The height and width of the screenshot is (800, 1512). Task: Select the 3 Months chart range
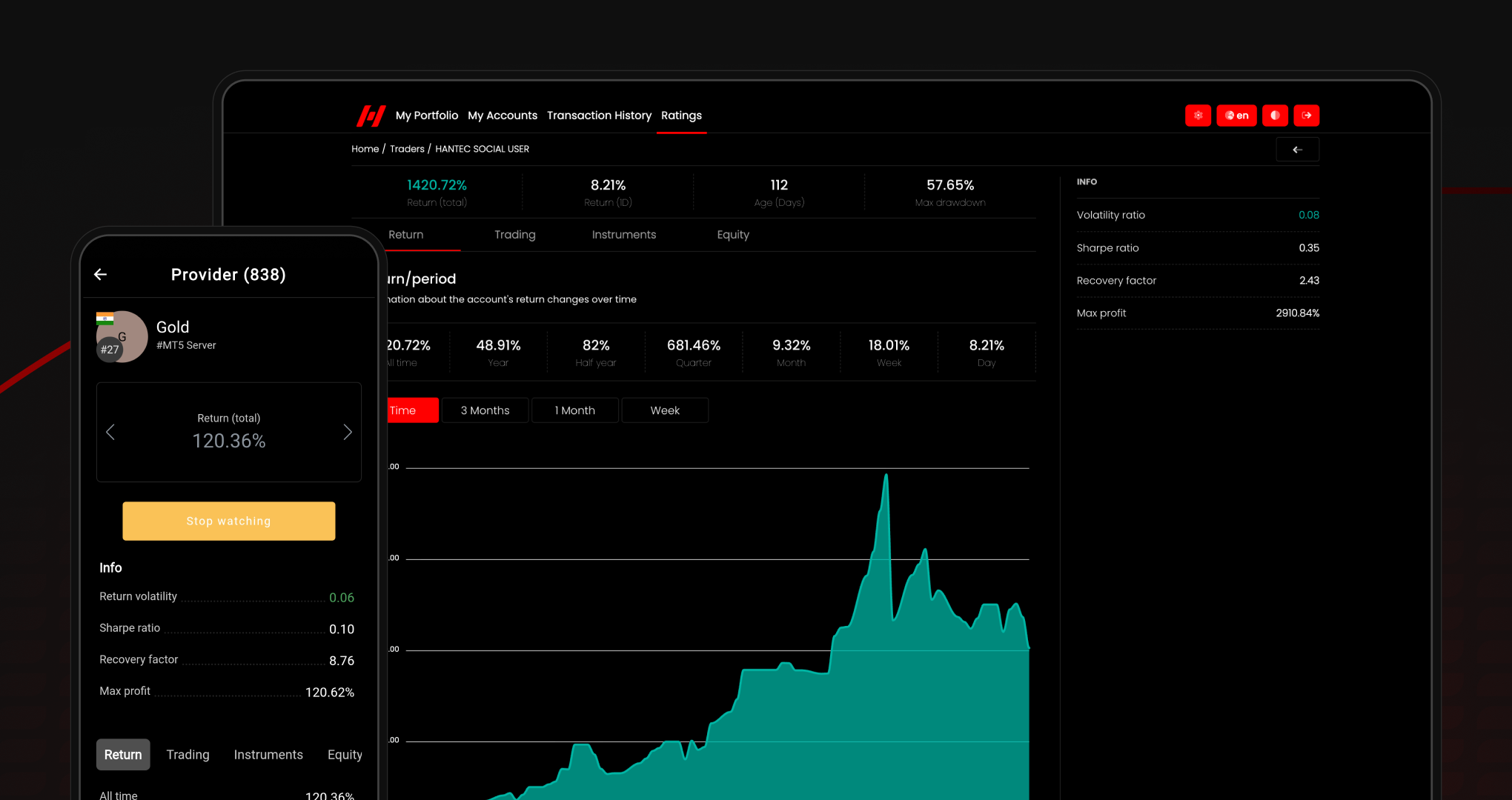tap(485, 410)
